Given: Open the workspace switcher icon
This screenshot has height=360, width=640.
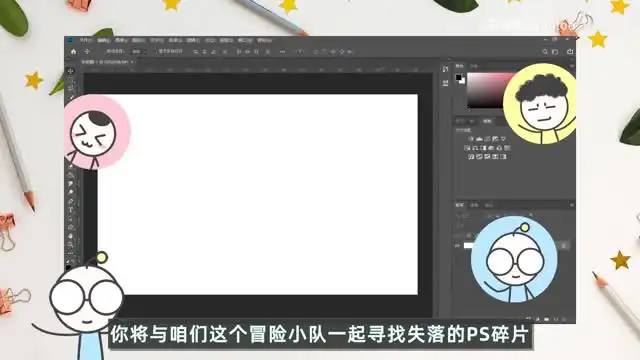Looking at the screenshot, I should (x=555, y=52).
